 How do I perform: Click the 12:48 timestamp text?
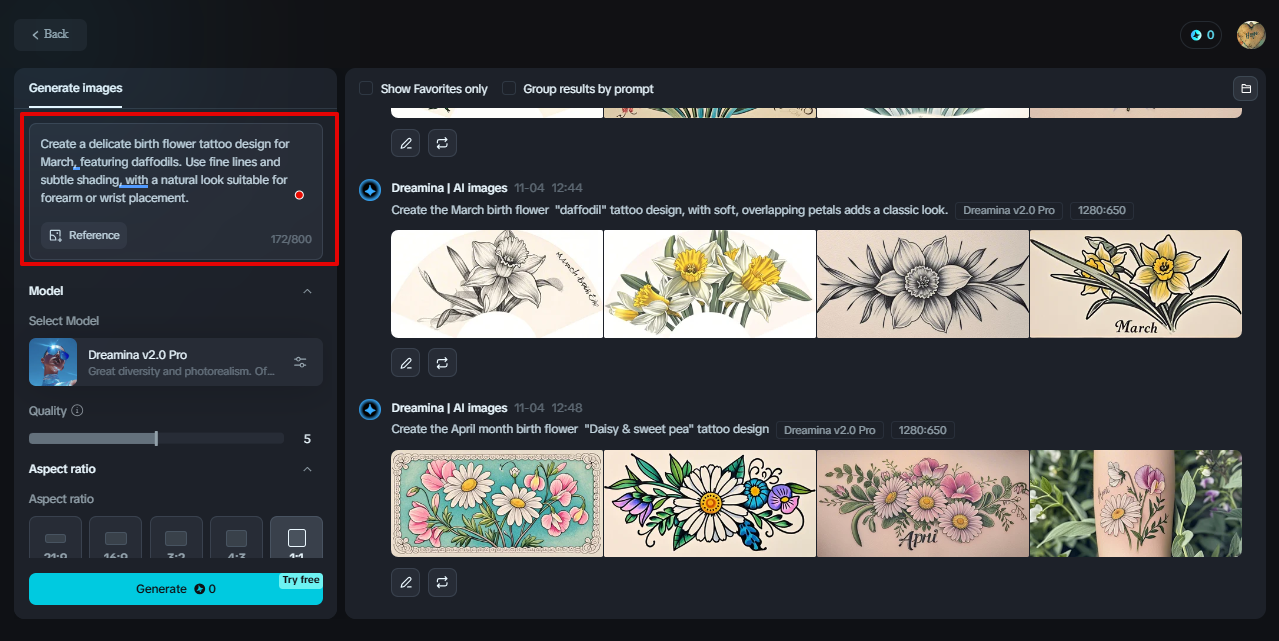point(567,408)
